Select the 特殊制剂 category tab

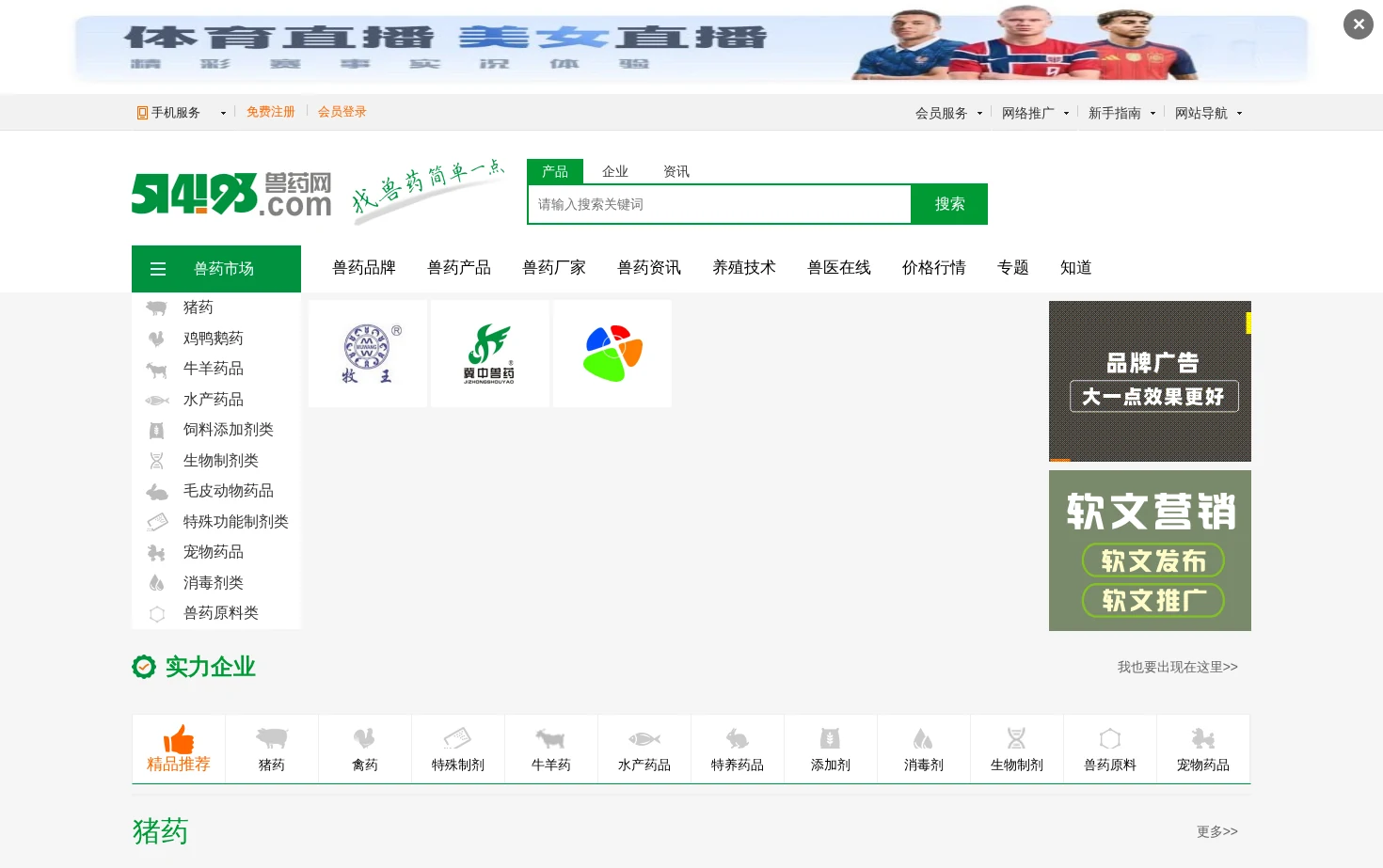[458, 750]
